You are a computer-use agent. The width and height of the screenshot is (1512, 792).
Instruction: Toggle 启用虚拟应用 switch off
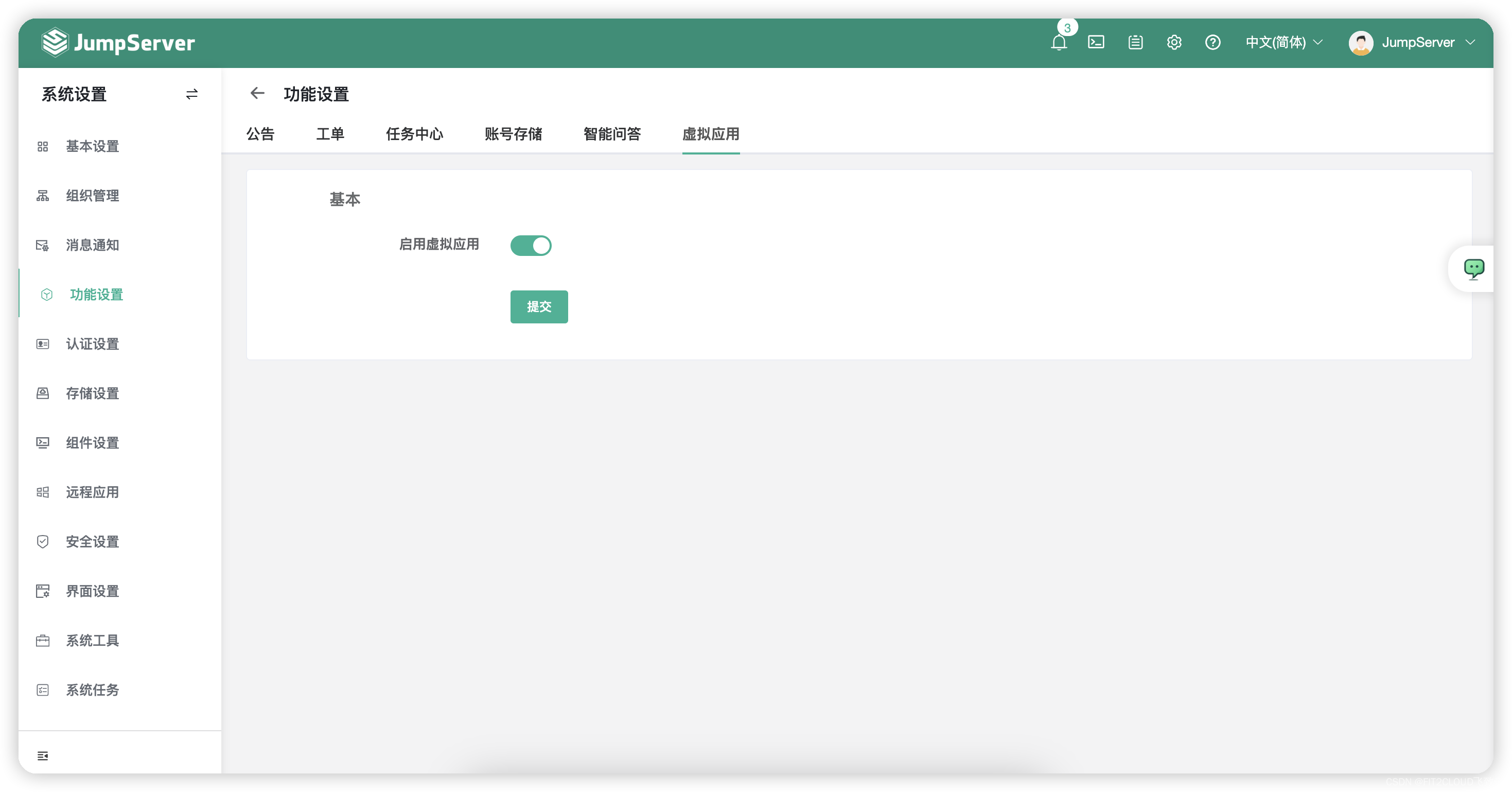tap(531, 245)
